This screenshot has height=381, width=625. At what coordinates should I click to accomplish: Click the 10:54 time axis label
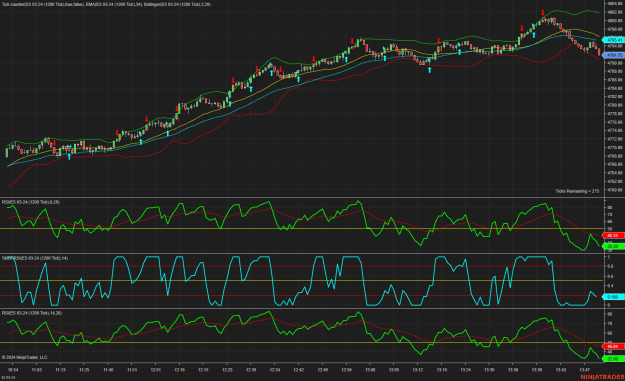[x=13, y=370]
